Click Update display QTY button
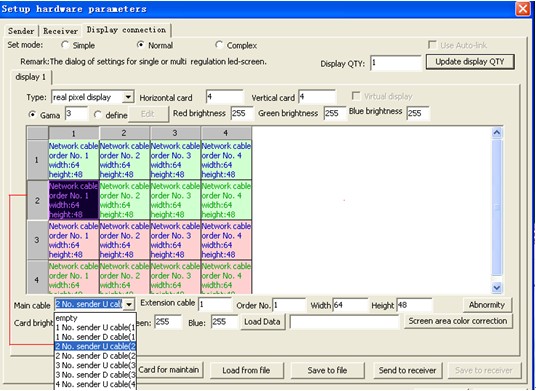536x391 pixels. [x=470, y=62]
